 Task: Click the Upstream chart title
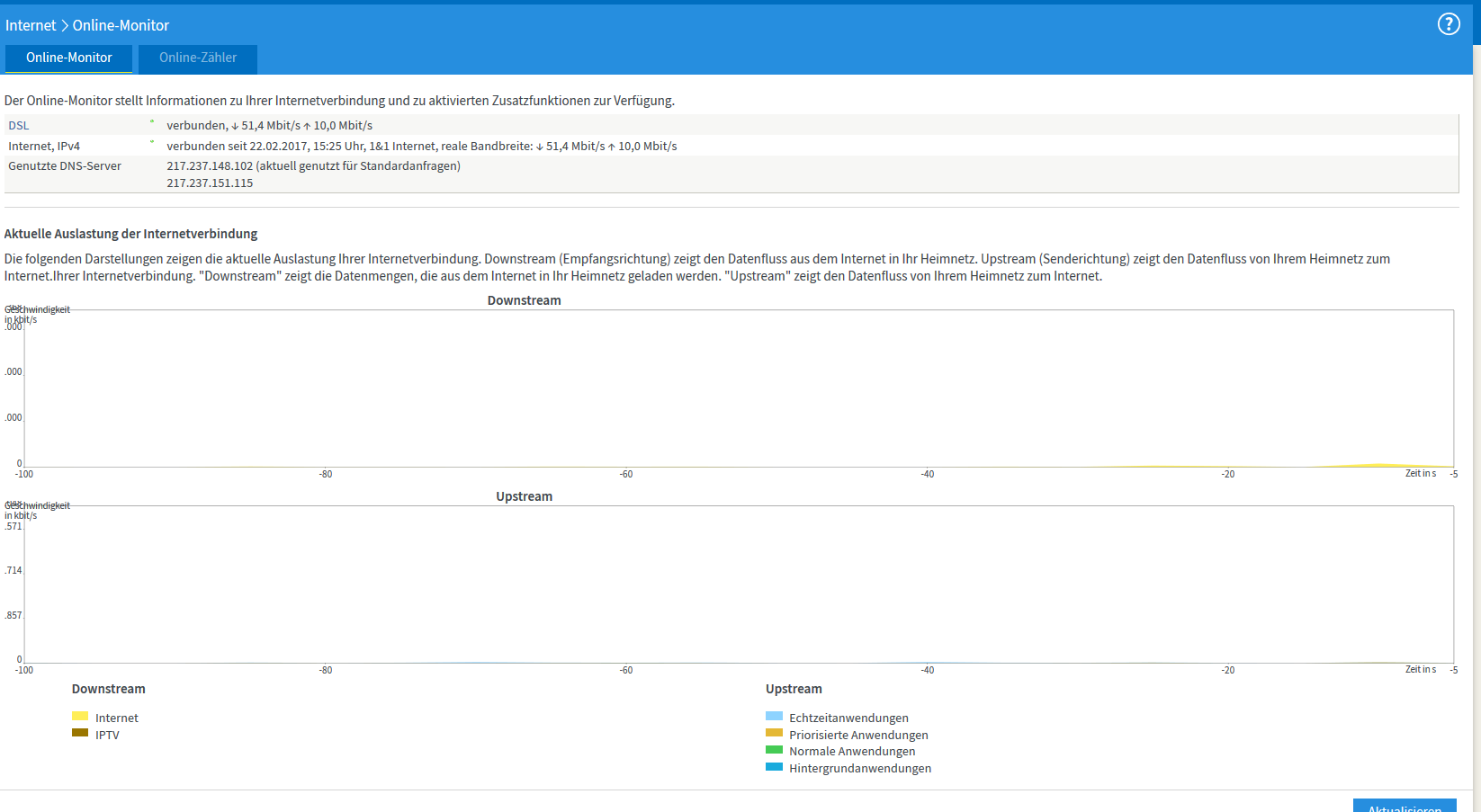pyautogui.click(x=524, y=496)
